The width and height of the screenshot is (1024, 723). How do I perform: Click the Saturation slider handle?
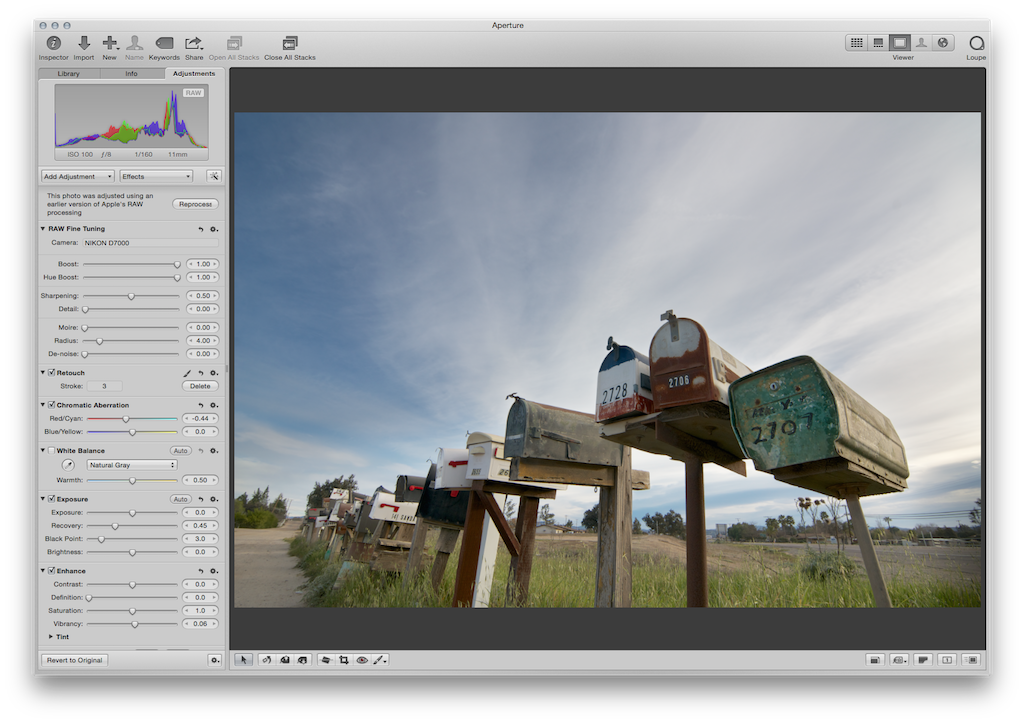(133, 611)
